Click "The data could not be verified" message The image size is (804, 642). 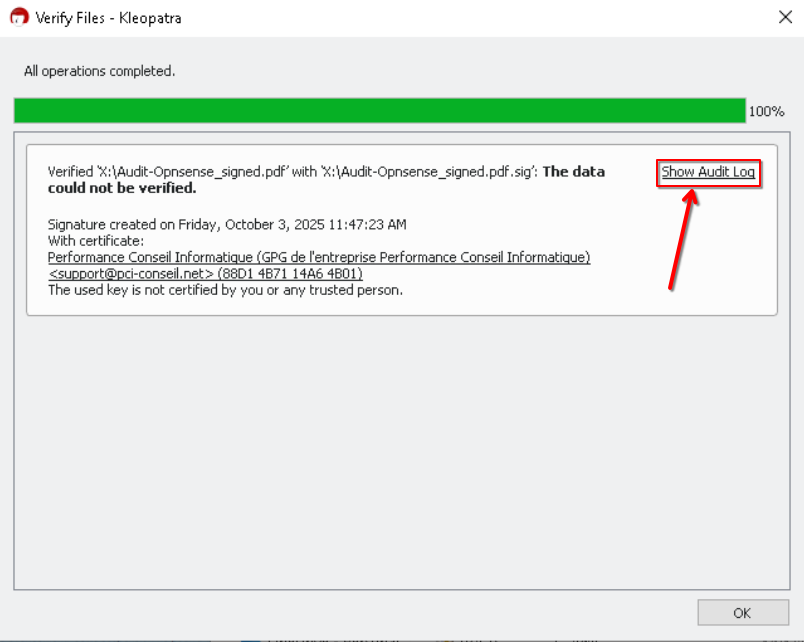coord(573,172)
